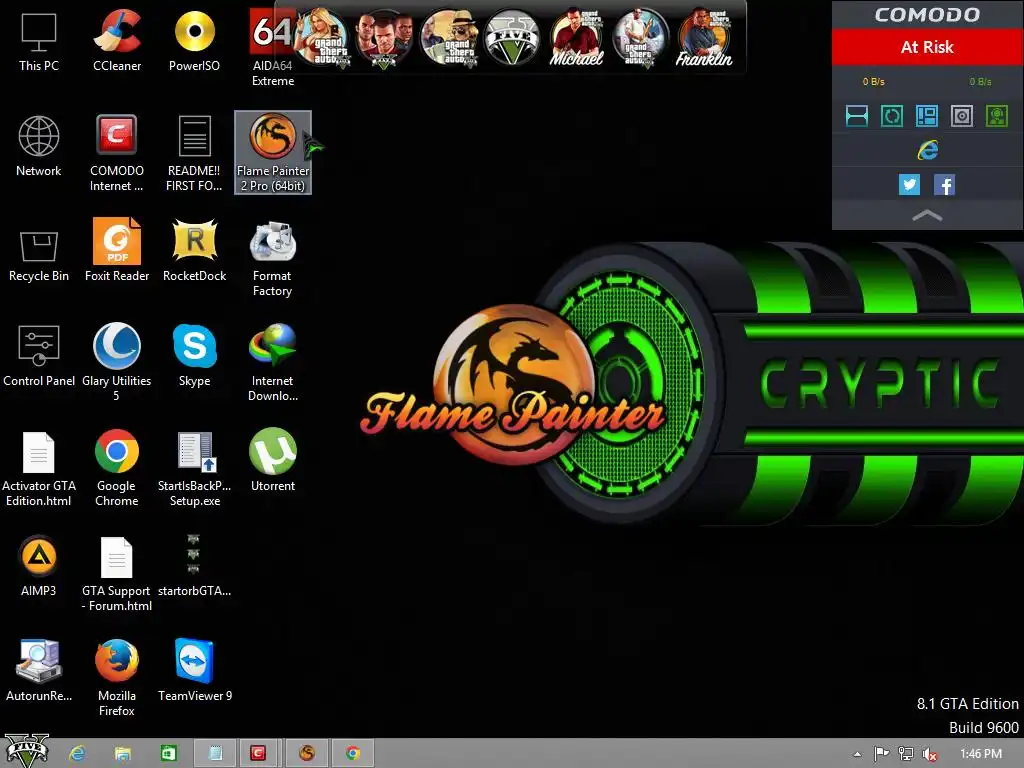1024x768 pixels.
Task: Open COMODO widget scan icon
Action: pyautogui.click(x=857, y=116)
